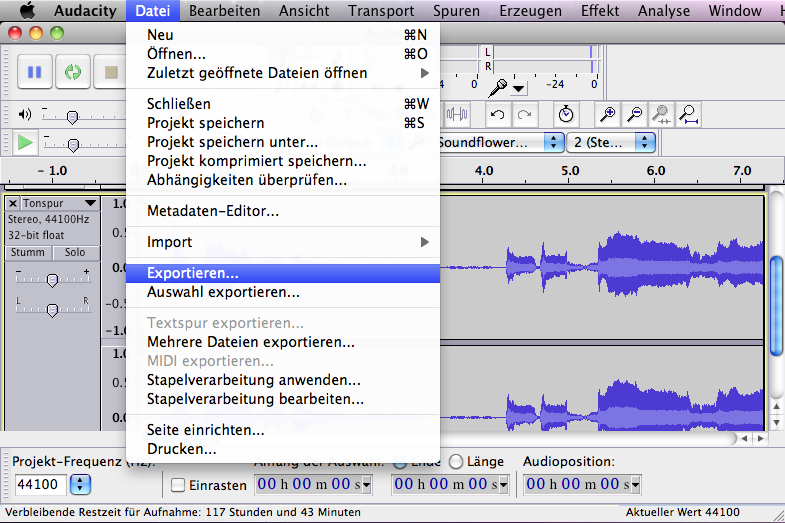Click the Redo arrow icon
The height and width of the screenshot is (523, 785).
pos(523,114)
